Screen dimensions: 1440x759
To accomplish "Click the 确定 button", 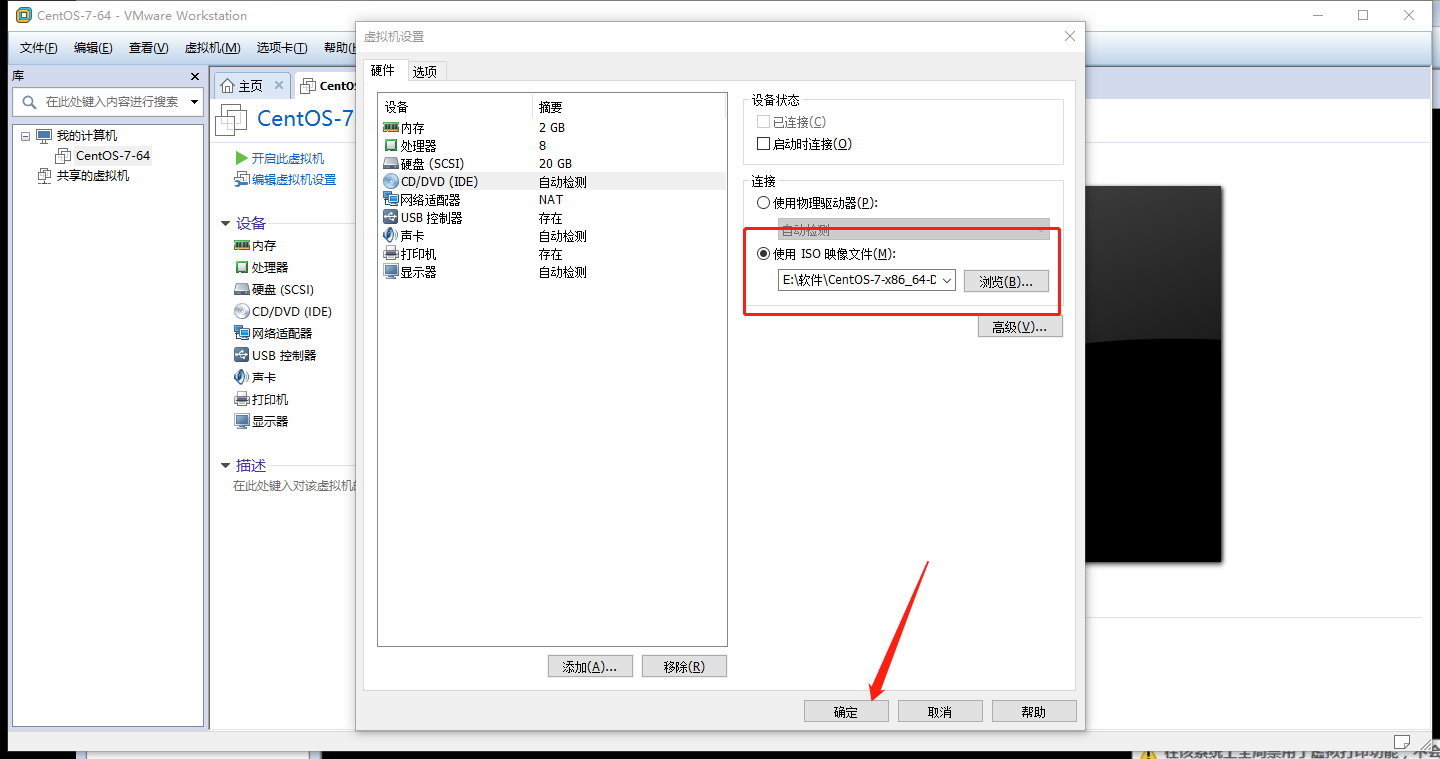I will [x=846, y=711].
